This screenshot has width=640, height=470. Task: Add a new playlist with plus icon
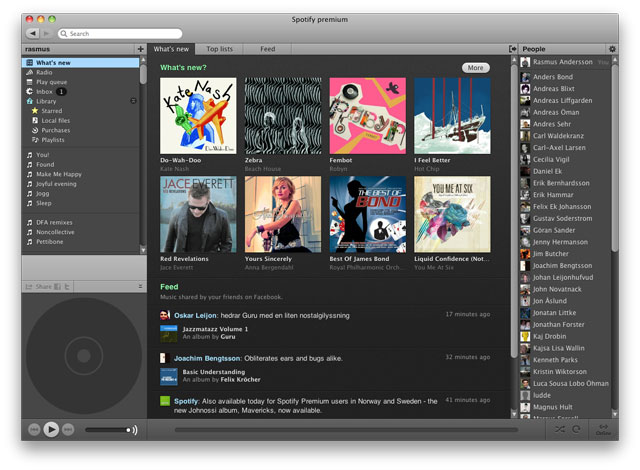click(140, 49)
